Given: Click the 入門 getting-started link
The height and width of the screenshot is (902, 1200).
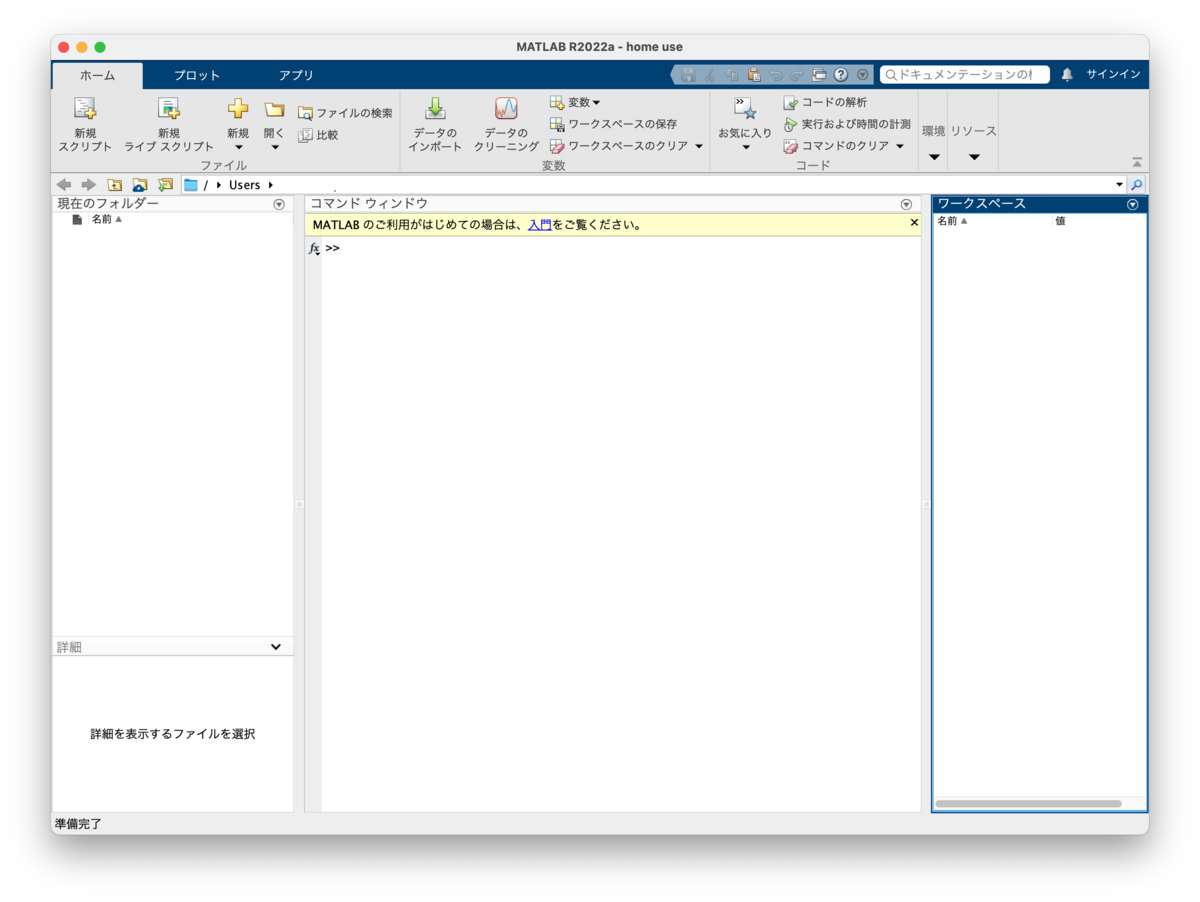Looking at the screenshot, I should (x=539, y=224).
